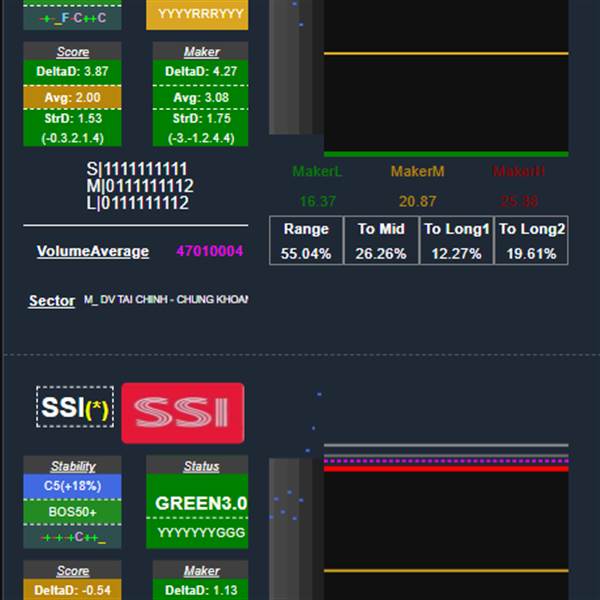600x600 pixels.
Task: Click the red line in SSI chart
Action: pos(446,469)
